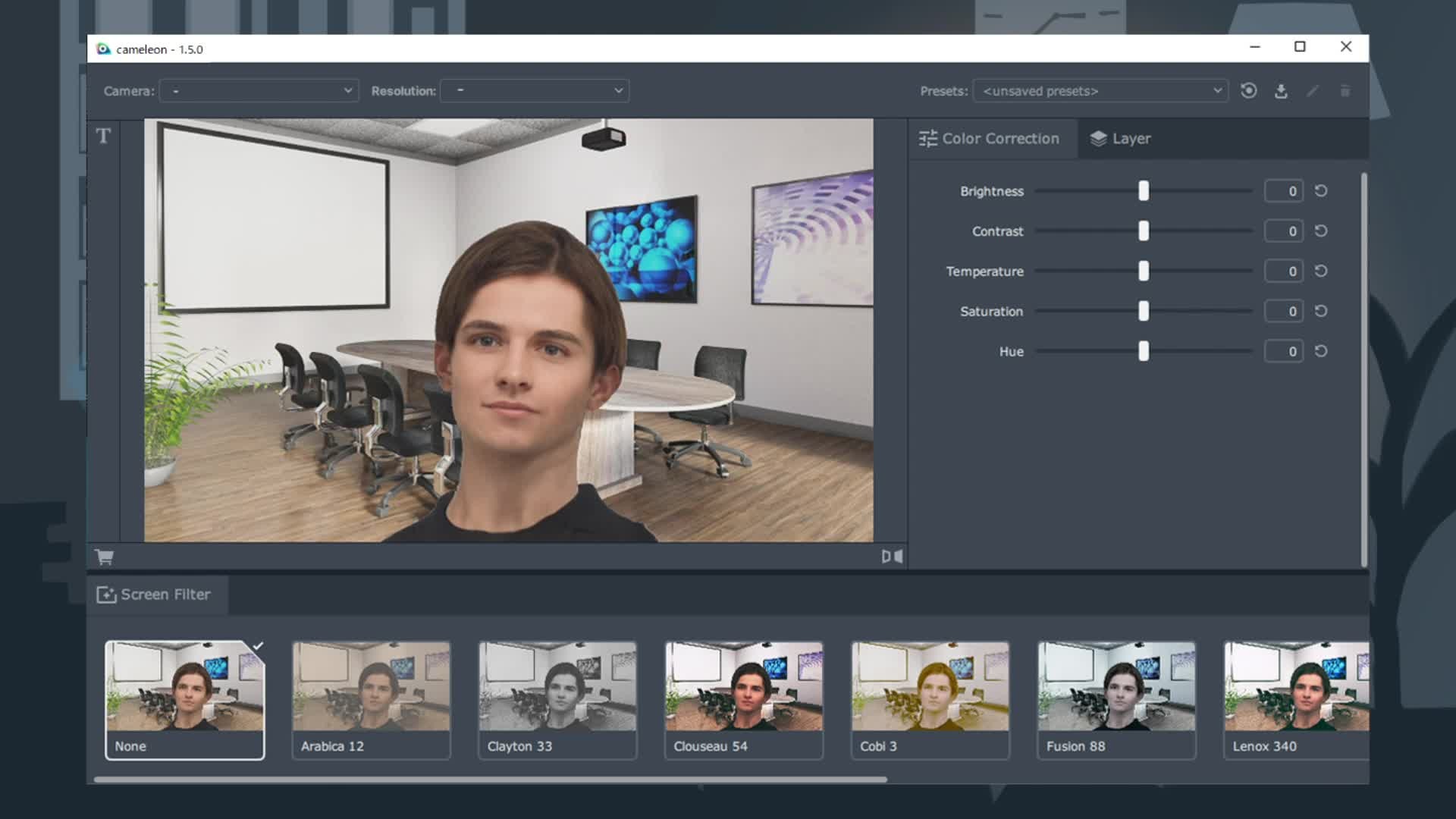Image resolution: width=1456 pixels, height=819 pixels.
Task: Reset the Contrast value
Action: pyautogui.click(x=1321, y=231)
